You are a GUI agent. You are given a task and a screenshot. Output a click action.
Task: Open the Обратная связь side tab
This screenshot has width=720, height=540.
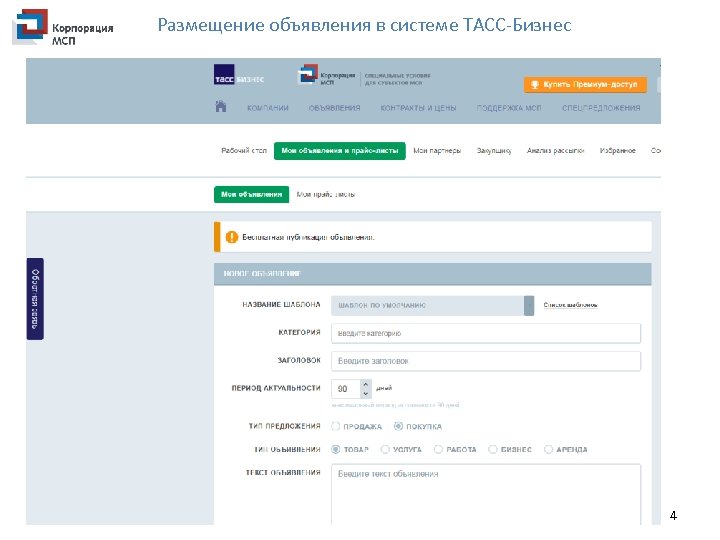coord(35,299)
